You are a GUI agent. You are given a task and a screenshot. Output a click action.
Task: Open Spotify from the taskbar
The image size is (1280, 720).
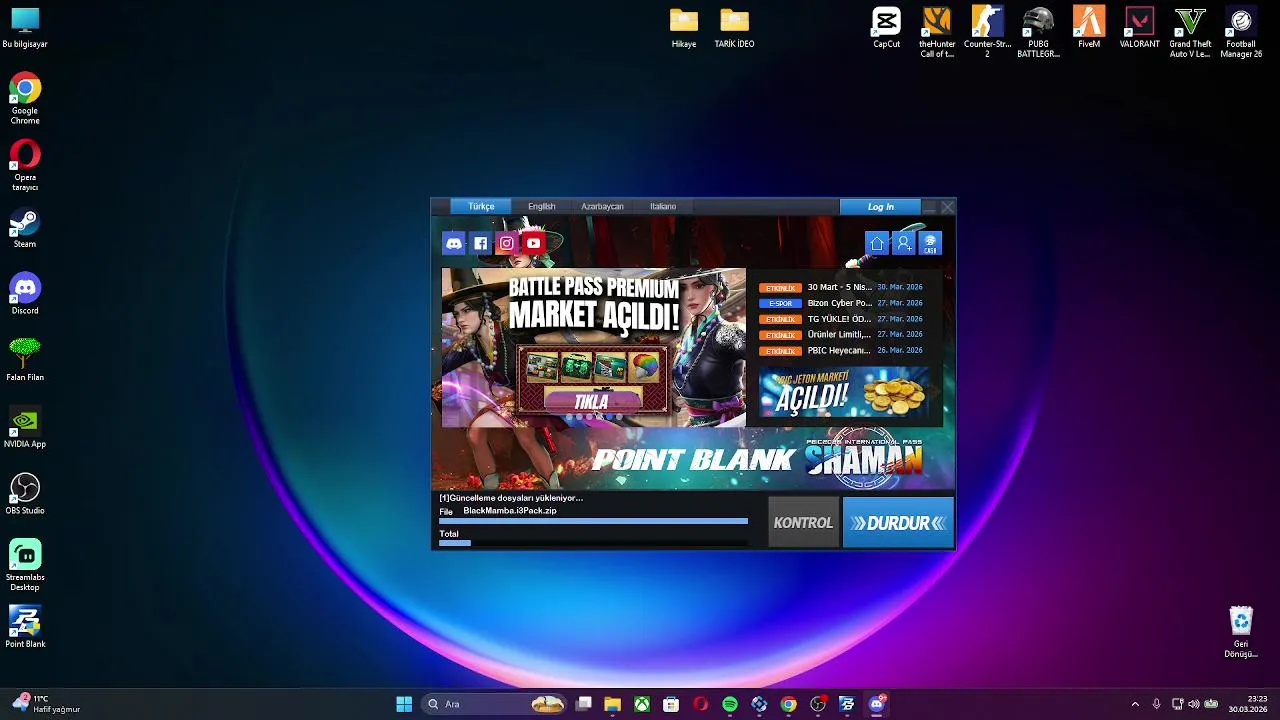pyautogui.click(x=730, y=704)
